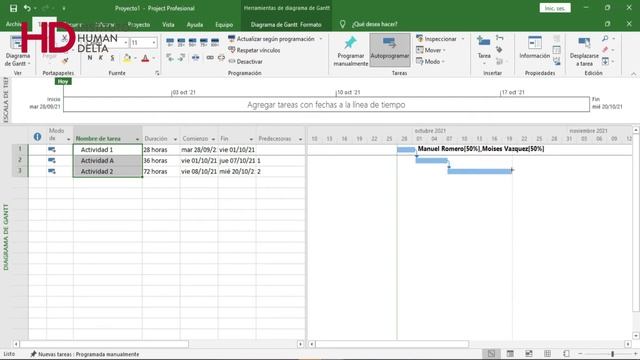640x360 pixels.
Task: Mark task 50% complete
Action: tap(192, 42)
